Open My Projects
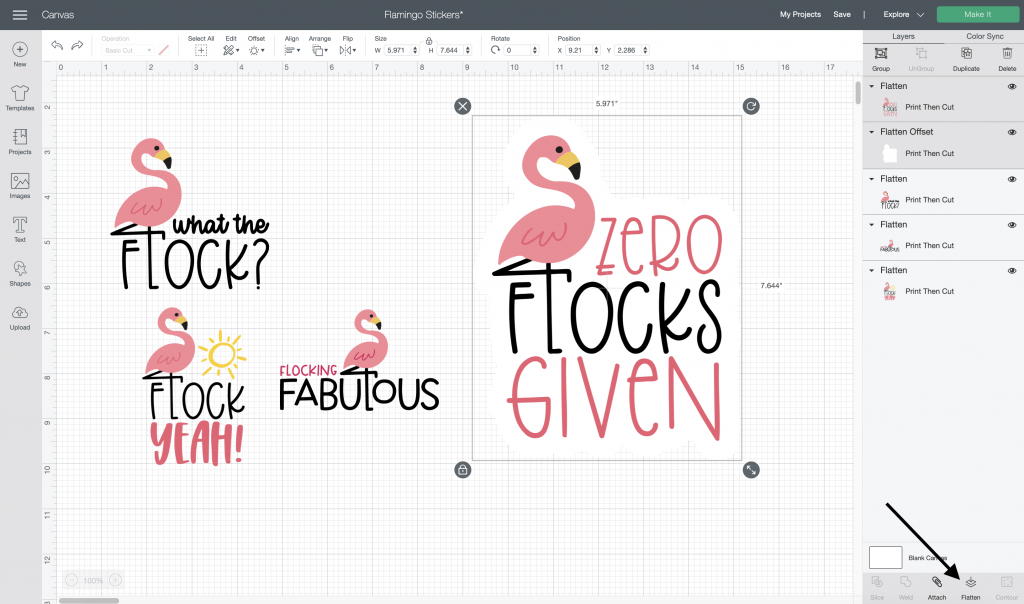The height and width of the screenshot is (604, 1024). pyautogui.click(x=800, y=14)
